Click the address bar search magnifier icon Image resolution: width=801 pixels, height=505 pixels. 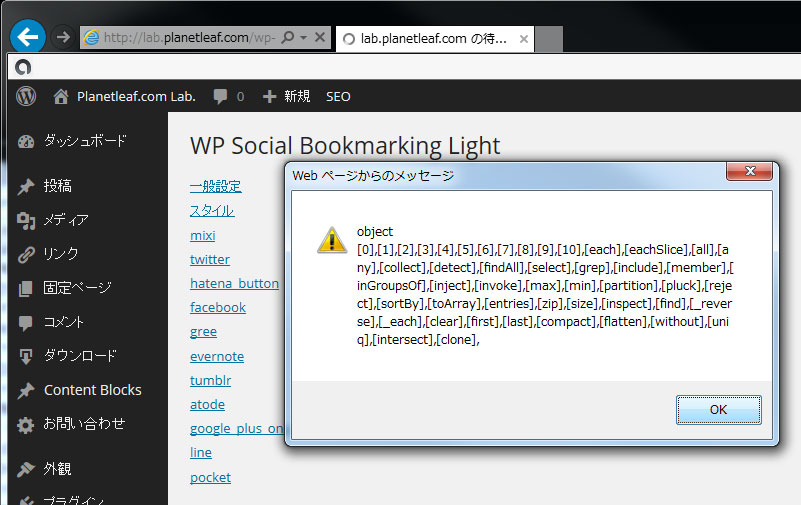(x=288, y=37)
